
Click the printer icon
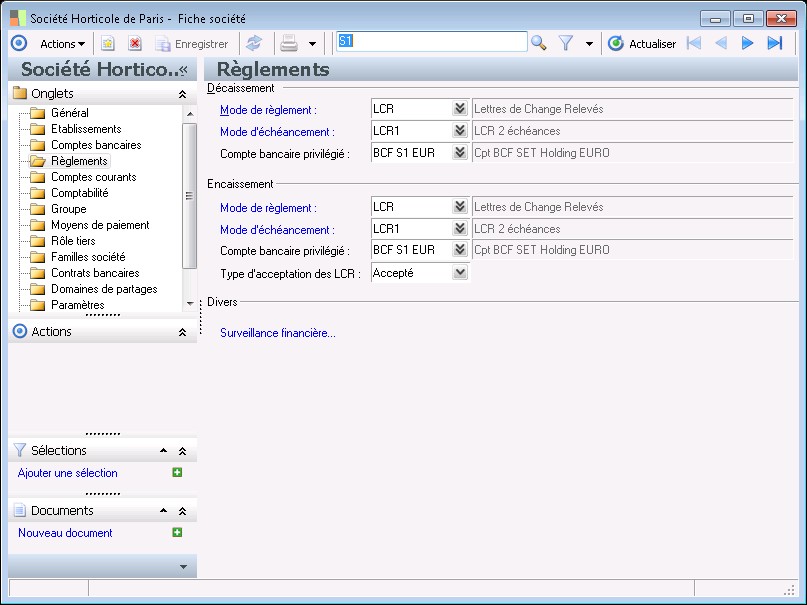click(x=289, y=43)
